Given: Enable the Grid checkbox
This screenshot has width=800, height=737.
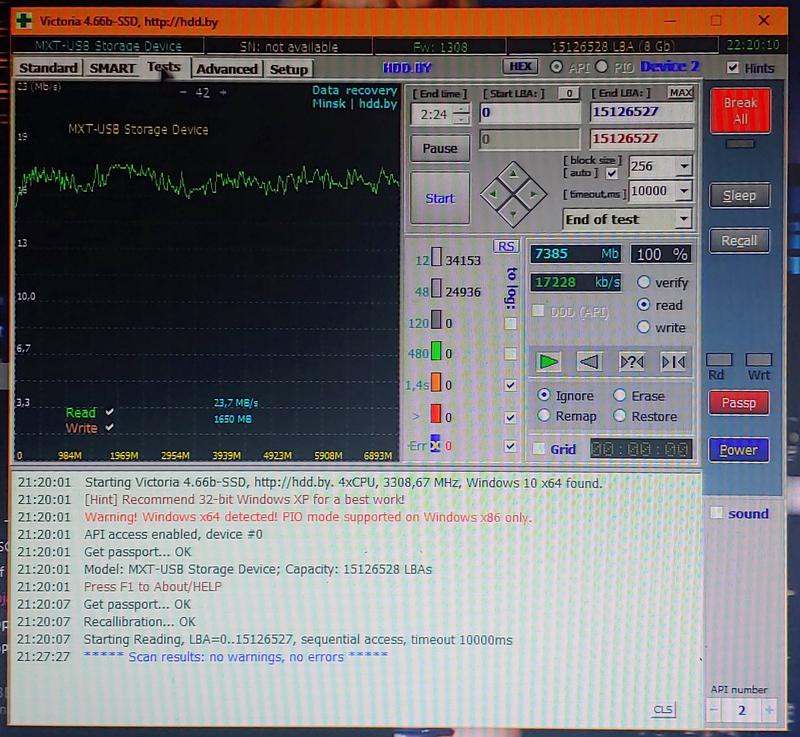Looking at the screenshot, I should tap(540, 449).
